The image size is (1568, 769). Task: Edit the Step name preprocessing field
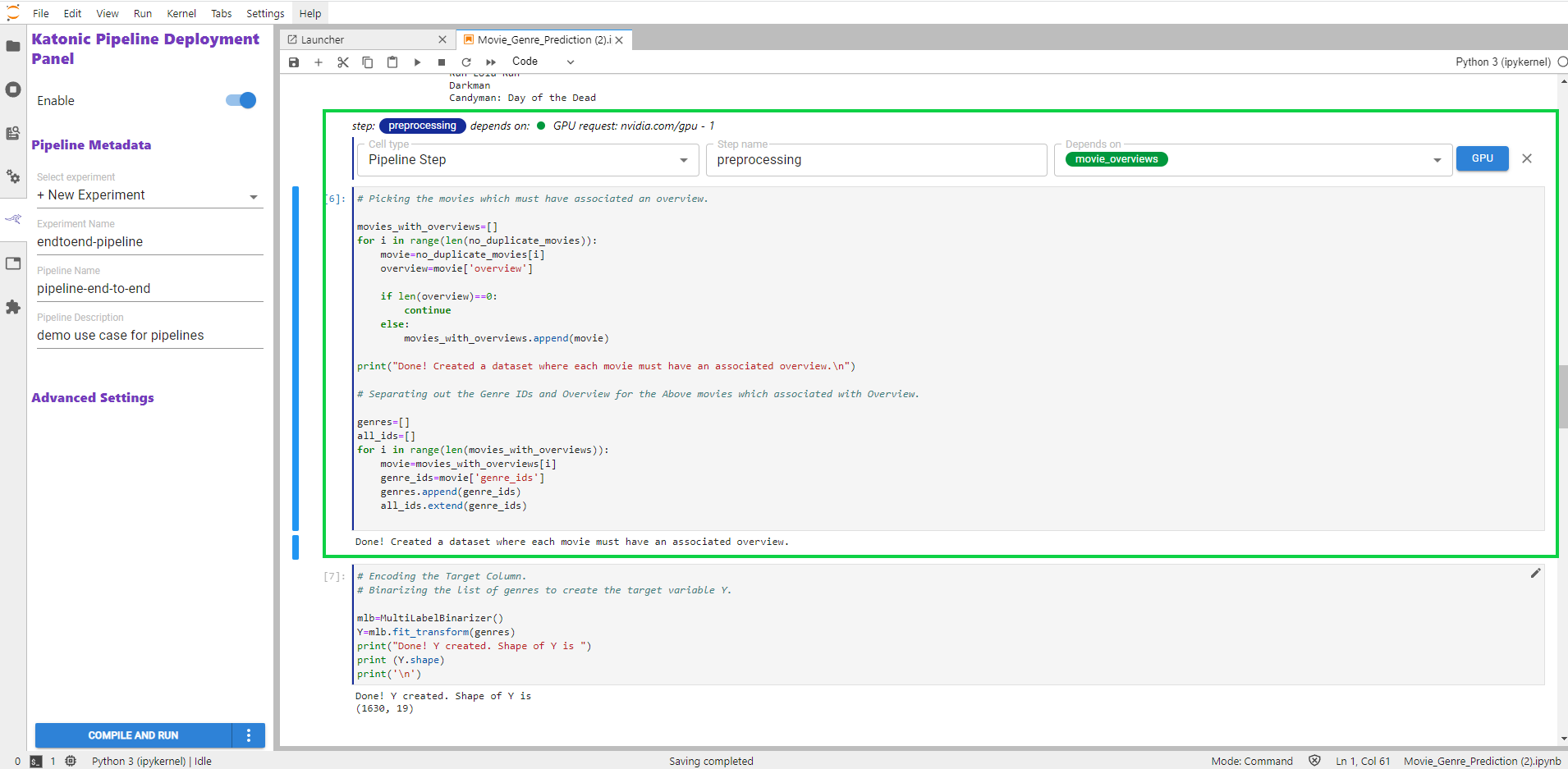pos(876,160)
